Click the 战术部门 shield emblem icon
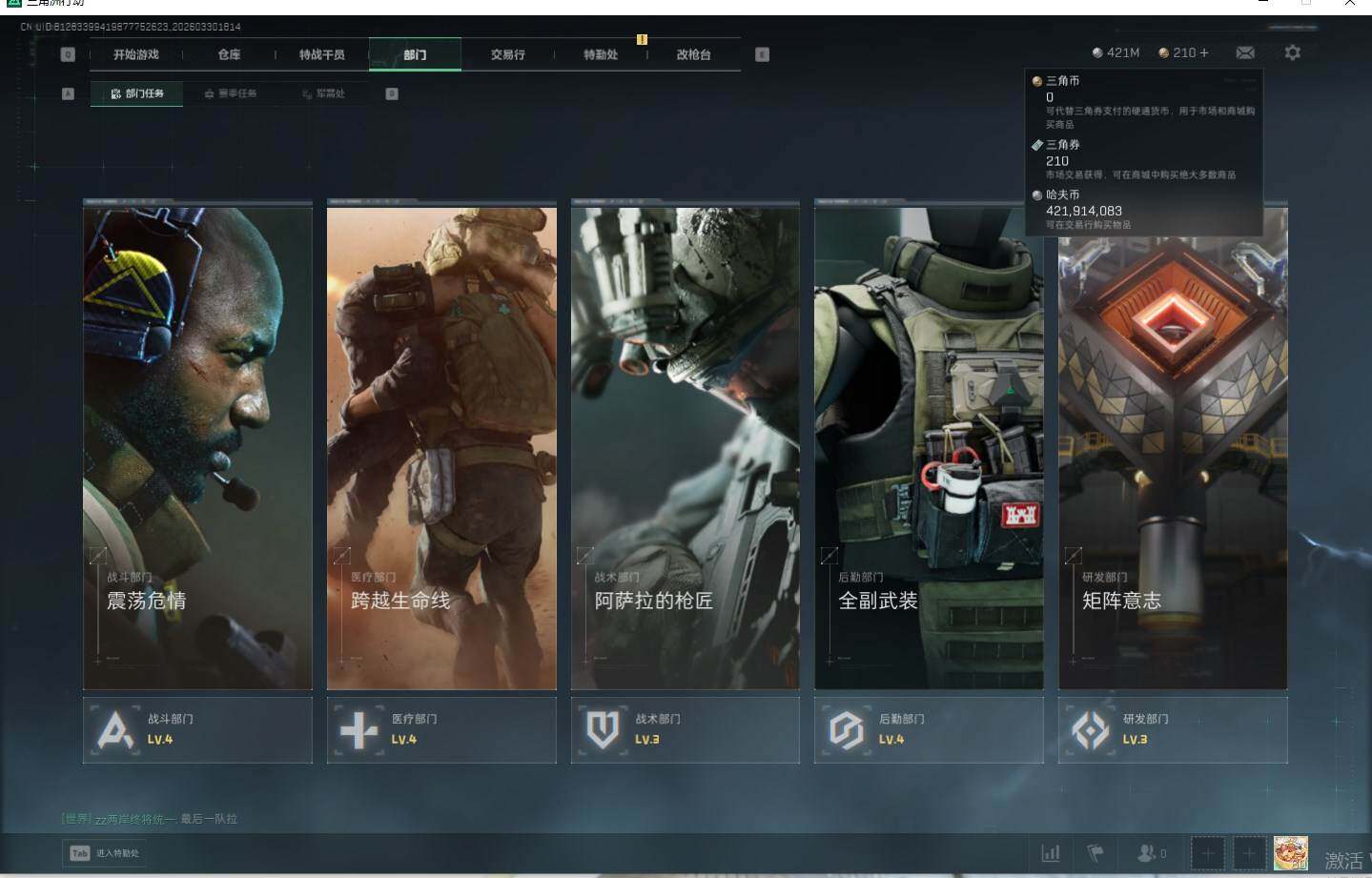 603,731
